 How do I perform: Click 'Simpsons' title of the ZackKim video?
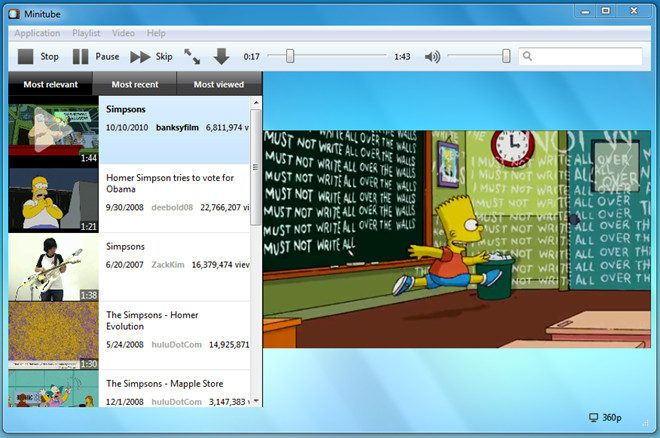point(125,247)
